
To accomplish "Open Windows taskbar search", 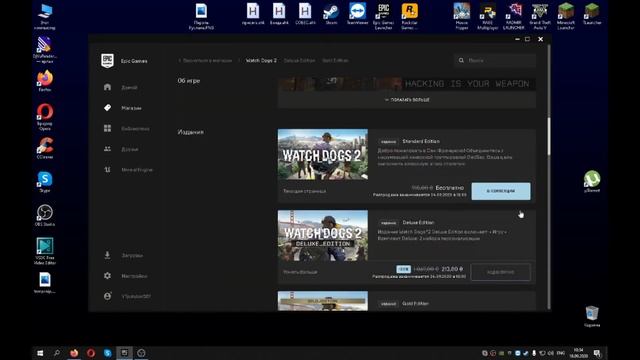I will click(57, 353).
